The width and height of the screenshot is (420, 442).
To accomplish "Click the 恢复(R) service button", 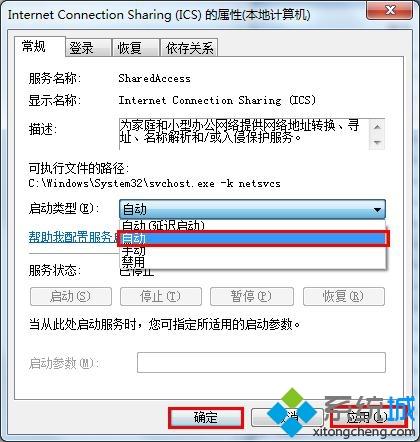I will (x=344, y=296).
